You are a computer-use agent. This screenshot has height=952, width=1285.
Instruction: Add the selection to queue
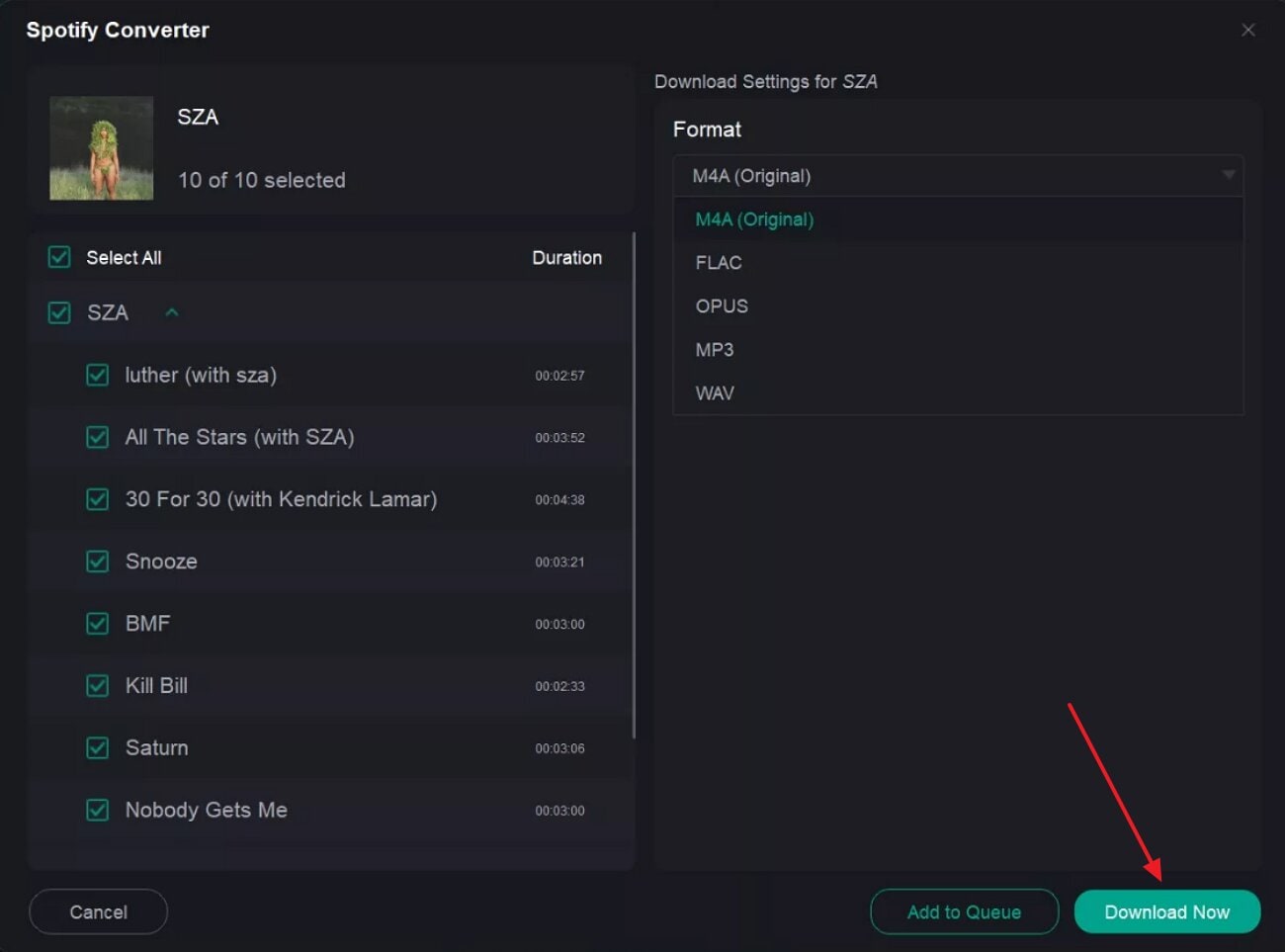(964, 911)
